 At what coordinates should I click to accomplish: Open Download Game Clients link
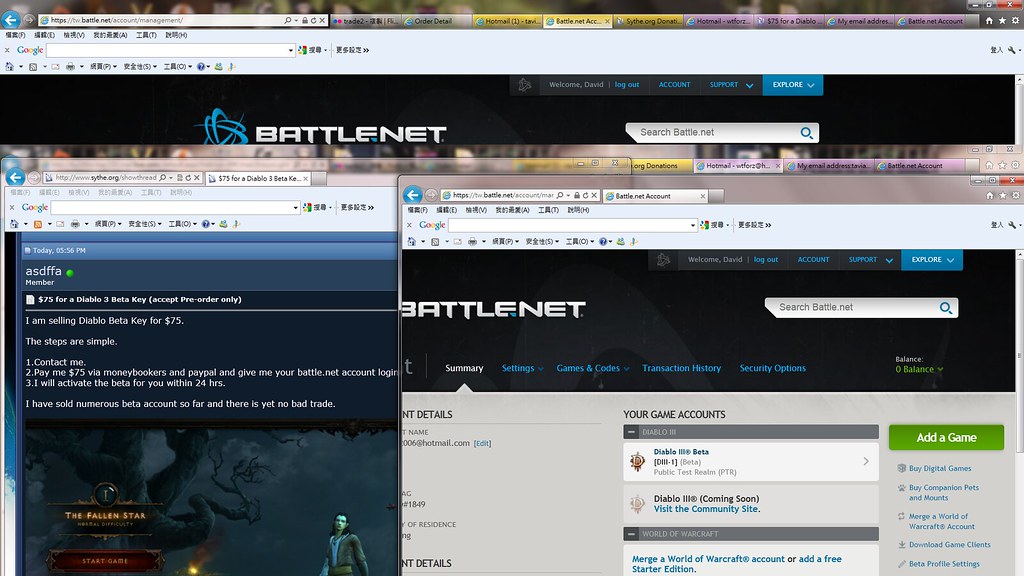(x=950, y=545)
